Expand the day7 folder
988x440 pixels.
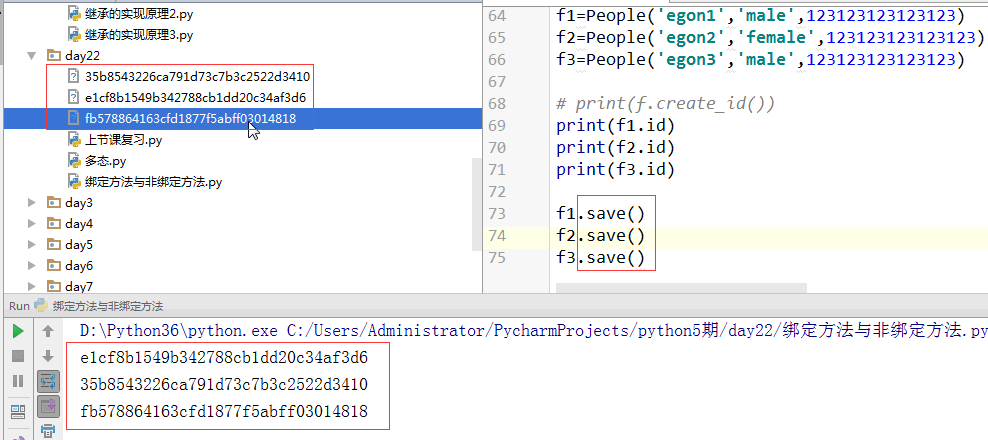32,286
